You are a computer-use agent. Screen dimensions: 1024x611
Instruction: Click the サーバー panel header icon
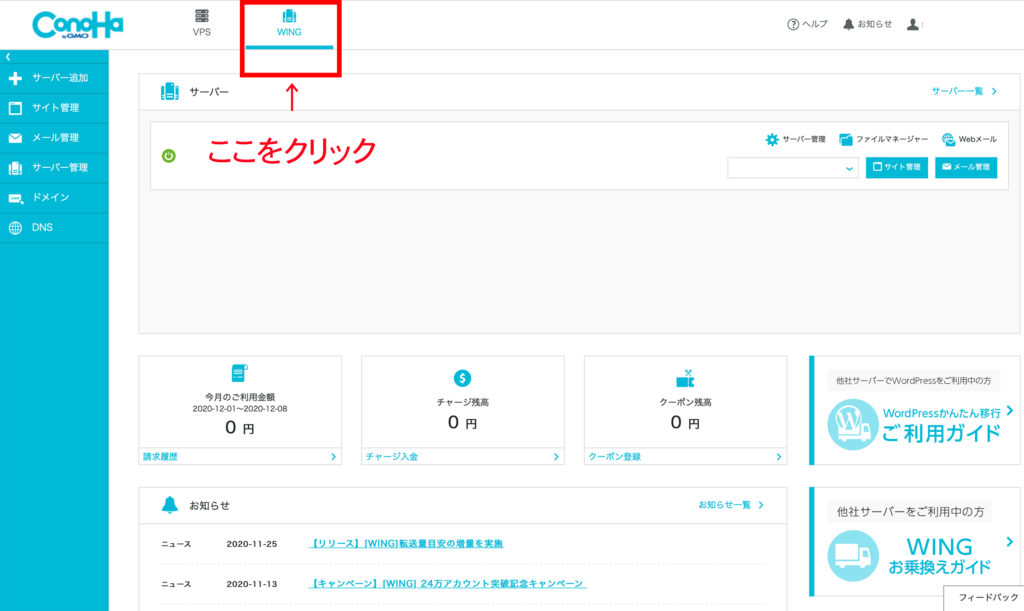(x=170, y=91)
